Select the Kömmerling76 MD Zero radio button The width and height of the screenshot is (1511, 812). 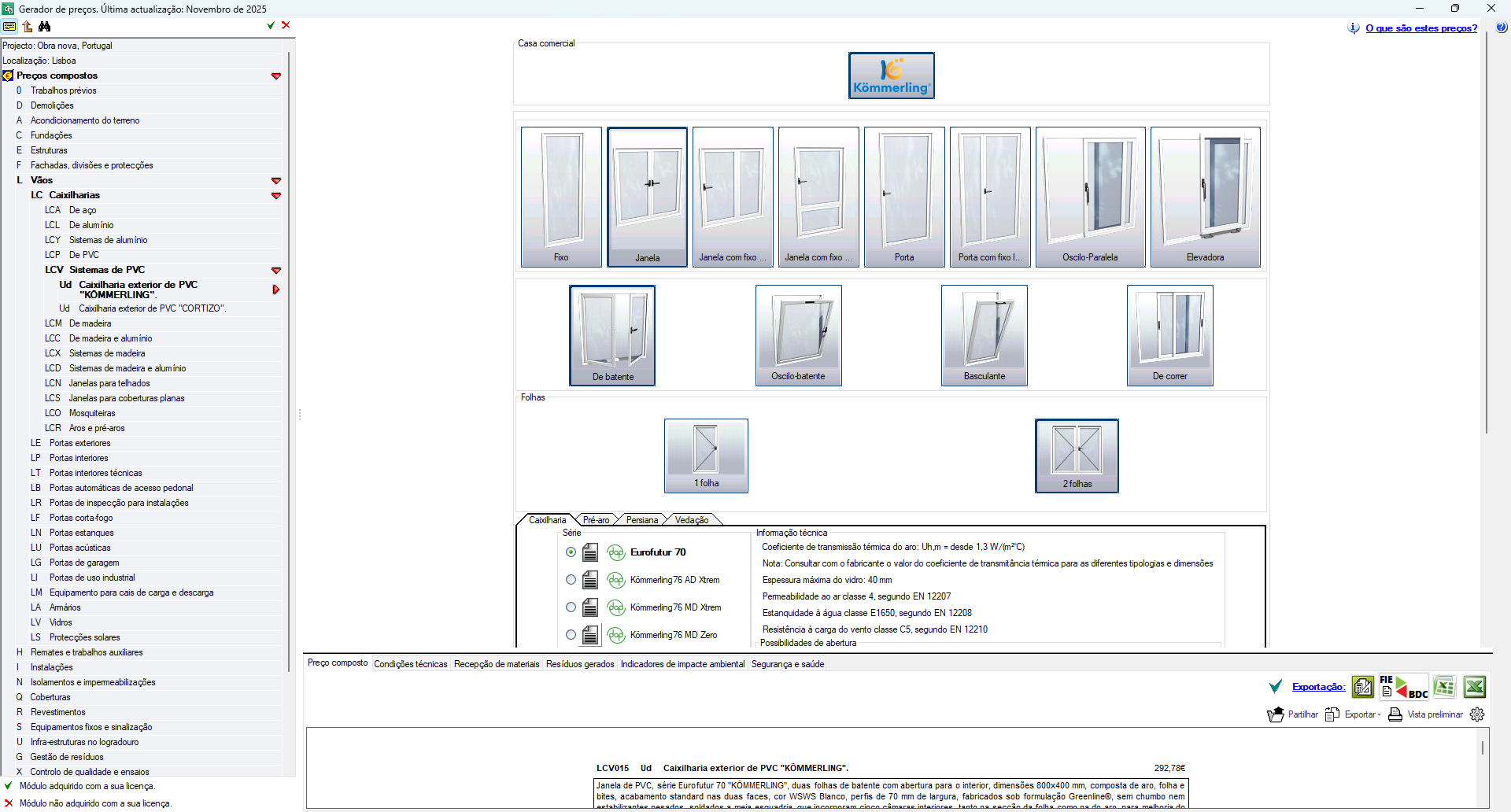point(571,635)
